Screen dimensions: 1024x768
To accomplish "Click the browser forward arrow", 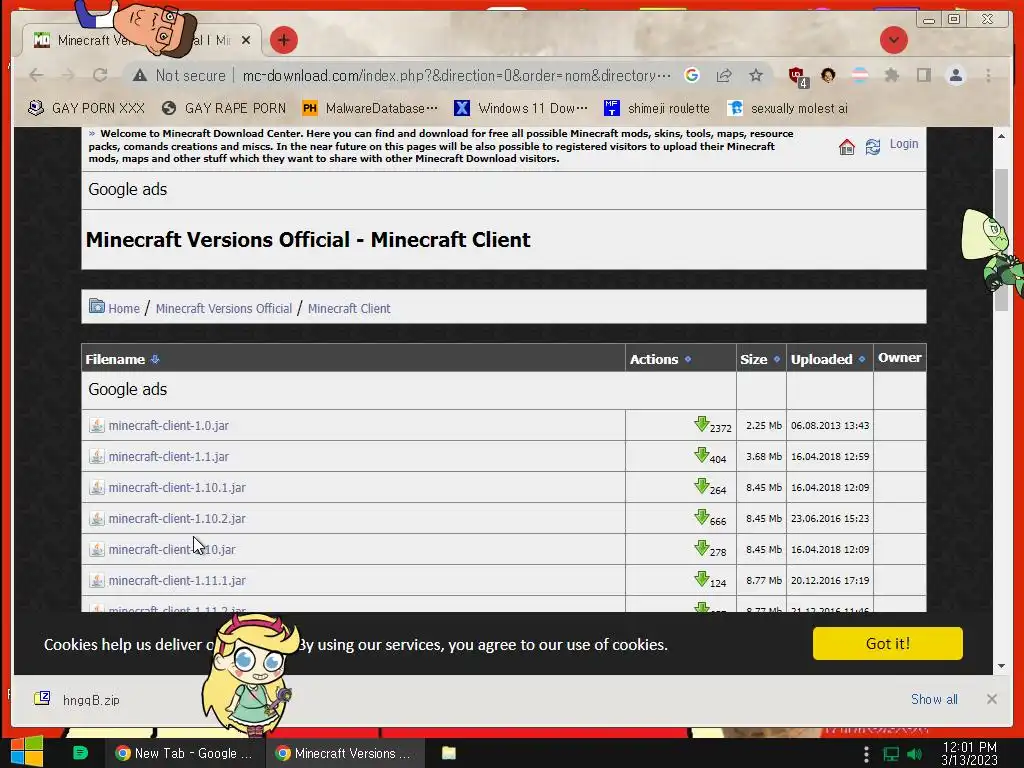I will (68, 76).
